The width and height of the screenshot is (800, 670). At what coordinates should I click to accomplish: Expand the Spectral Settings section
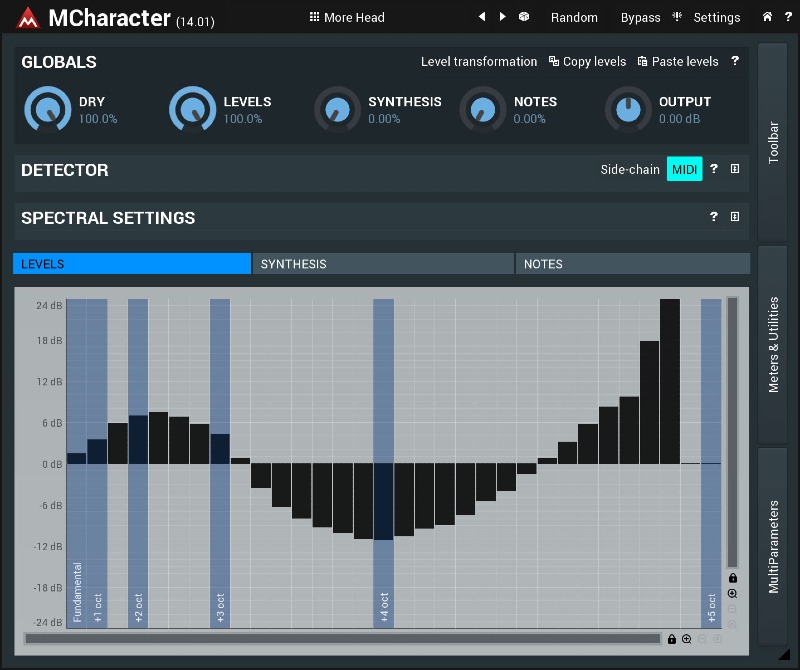pos(735,217)
